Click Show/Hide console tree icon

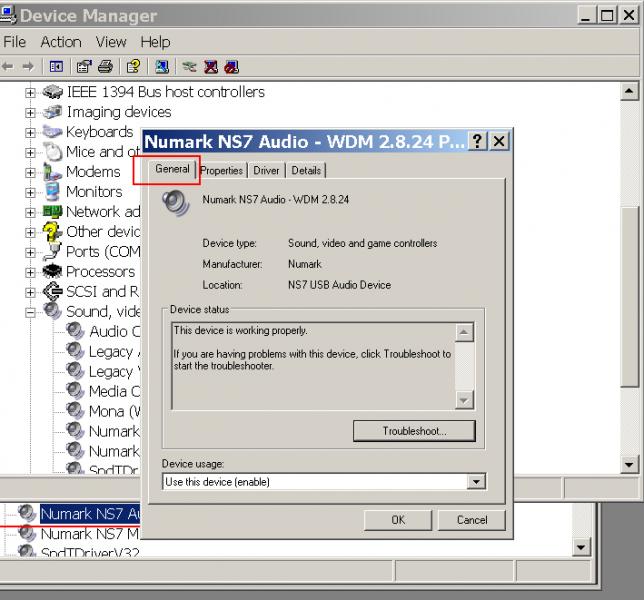click(x=57, y=67)
